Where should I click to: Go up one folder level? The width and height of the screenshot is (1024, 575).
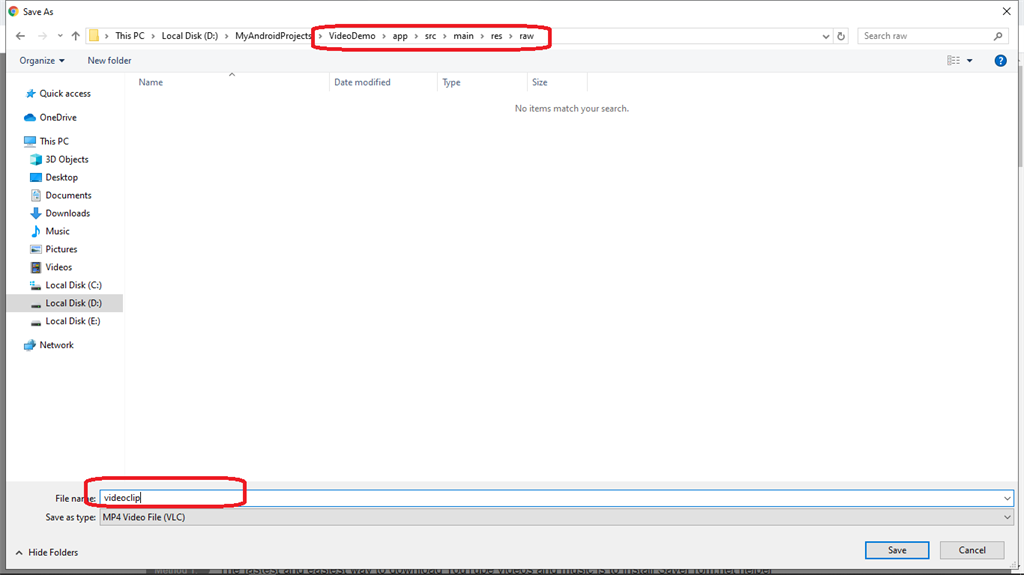coord(76,36)
